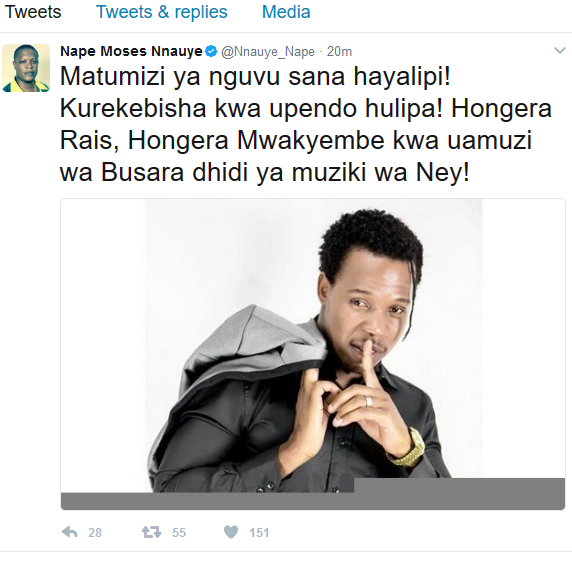This screenshot has width=572, height=561.
Task: Click the like count 151
Action: [259, 533]
